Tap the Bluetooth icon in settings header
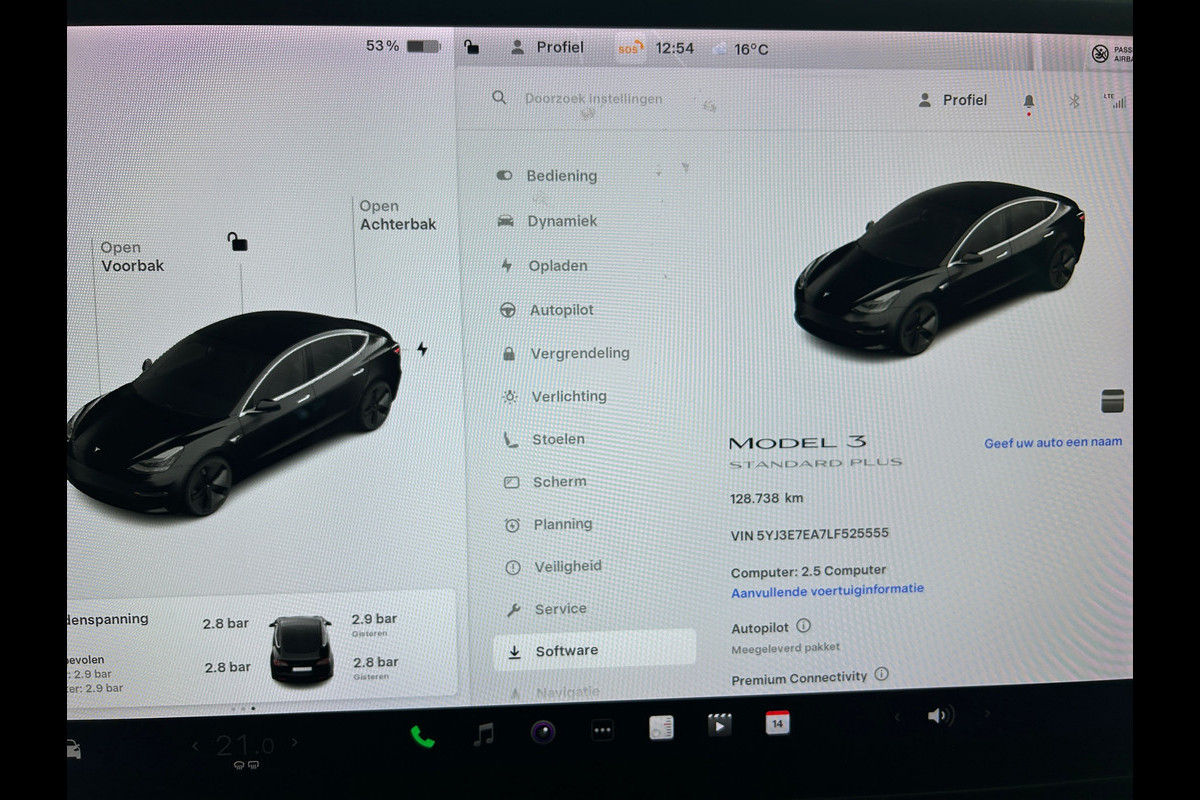The image size is (1200, 800). pyautogui.click(x=1074, y=101)
